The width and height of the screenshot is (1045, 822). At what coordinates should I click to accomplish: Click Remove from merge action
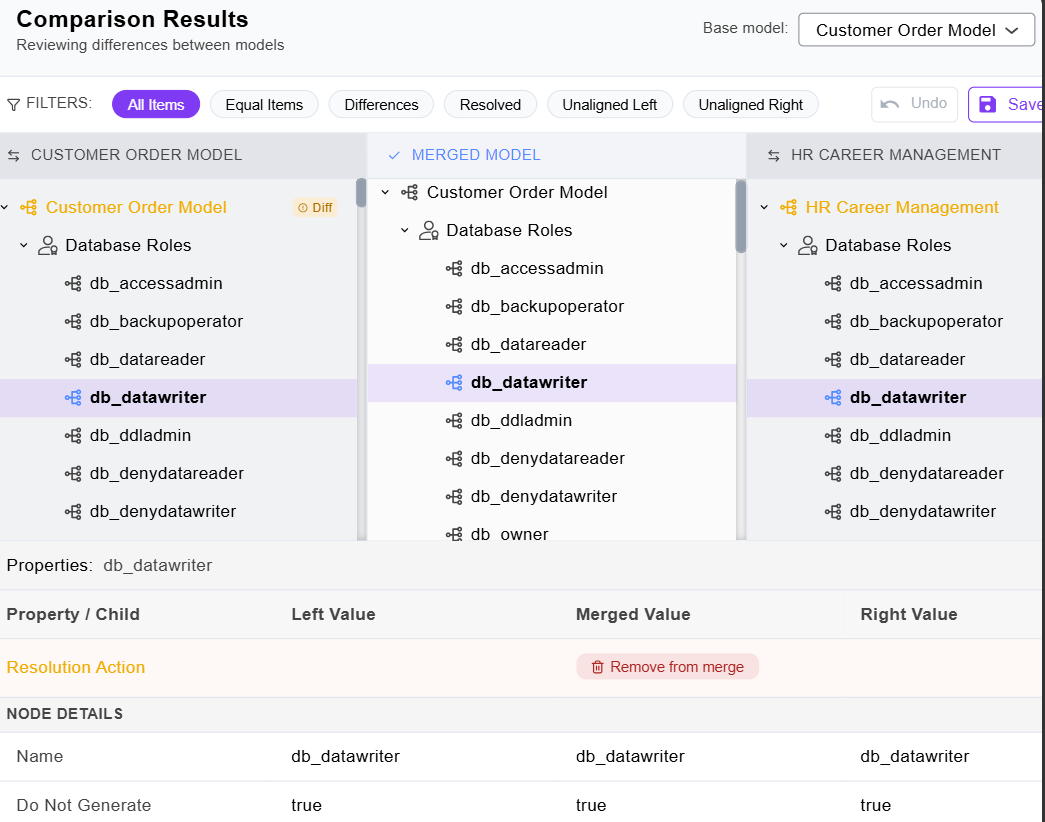(x=667, y=667)
